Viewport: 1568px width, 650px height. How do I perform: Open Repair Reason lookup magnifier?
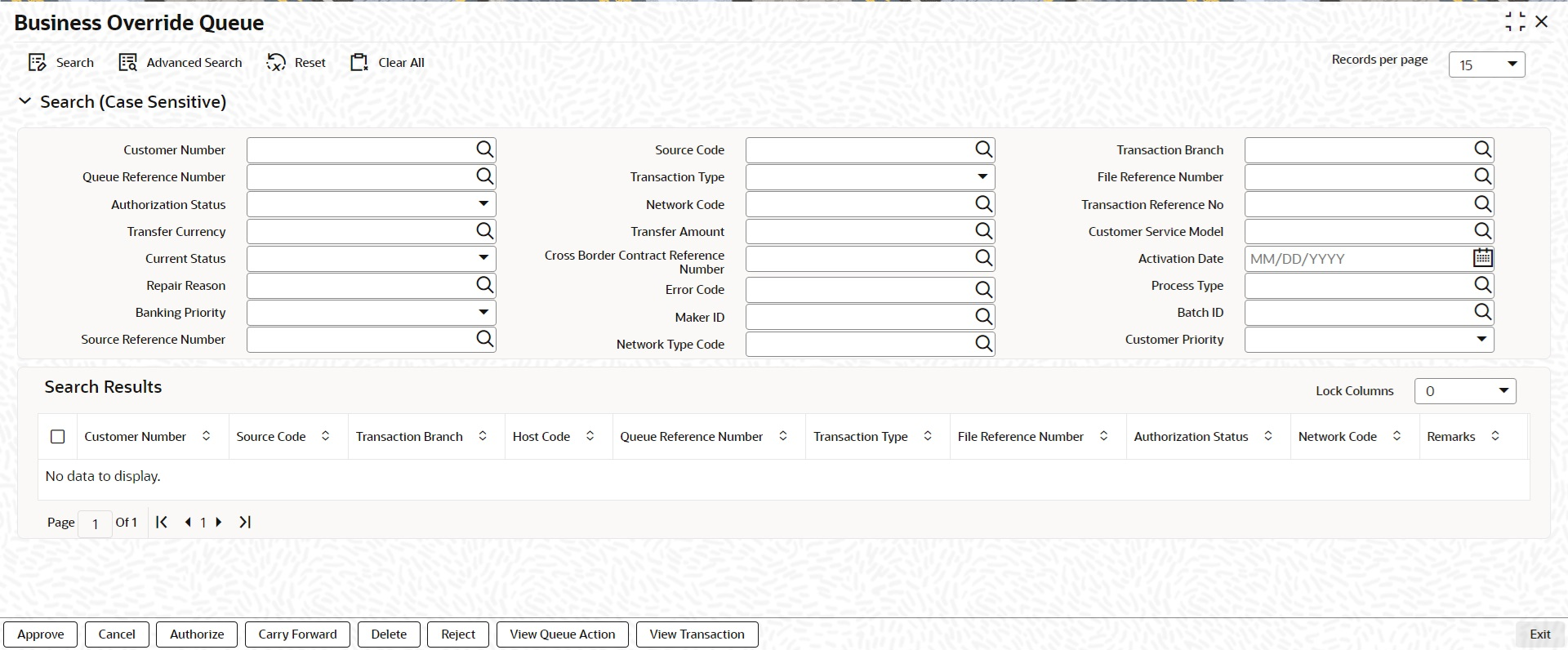(485, 285)
